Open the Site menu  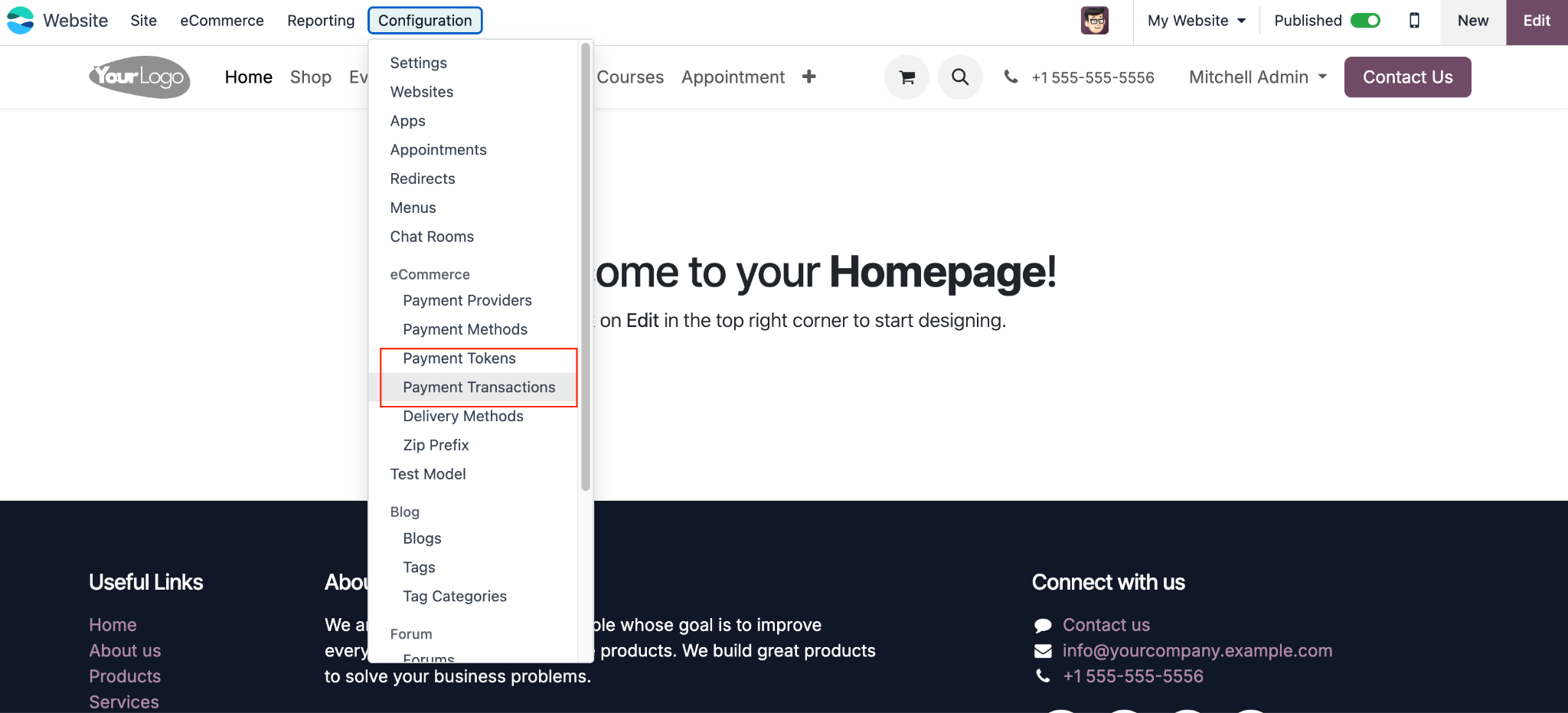point(143,21)
